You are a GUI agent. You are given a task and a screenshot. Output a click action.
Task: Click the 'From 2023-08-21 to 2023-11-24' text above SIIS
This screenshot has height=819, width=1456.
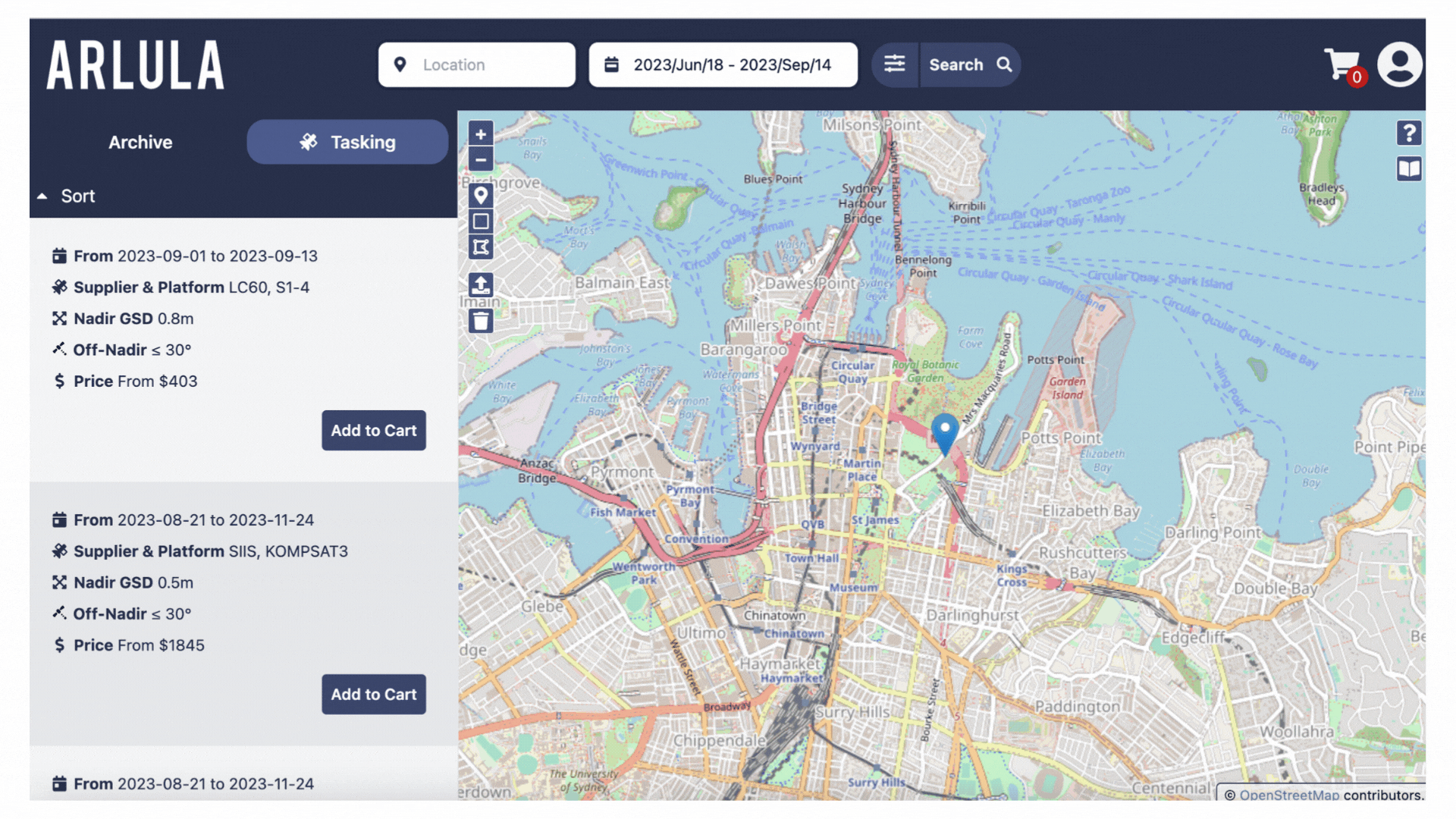(x=193, y=520)
